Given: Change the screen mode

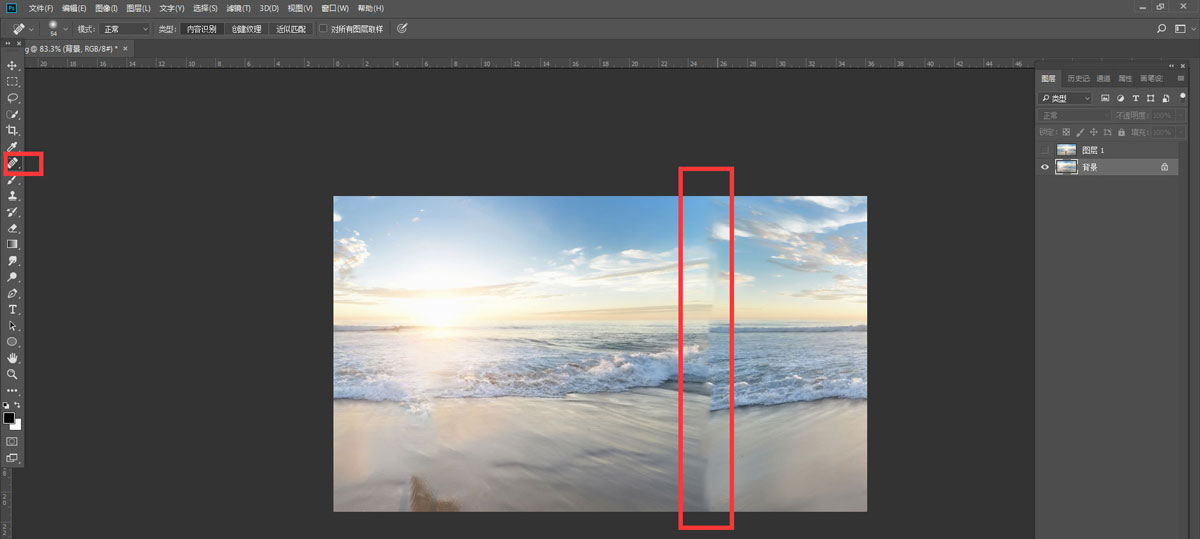Looking at the screenshot, I should click(x=12, y=457).
